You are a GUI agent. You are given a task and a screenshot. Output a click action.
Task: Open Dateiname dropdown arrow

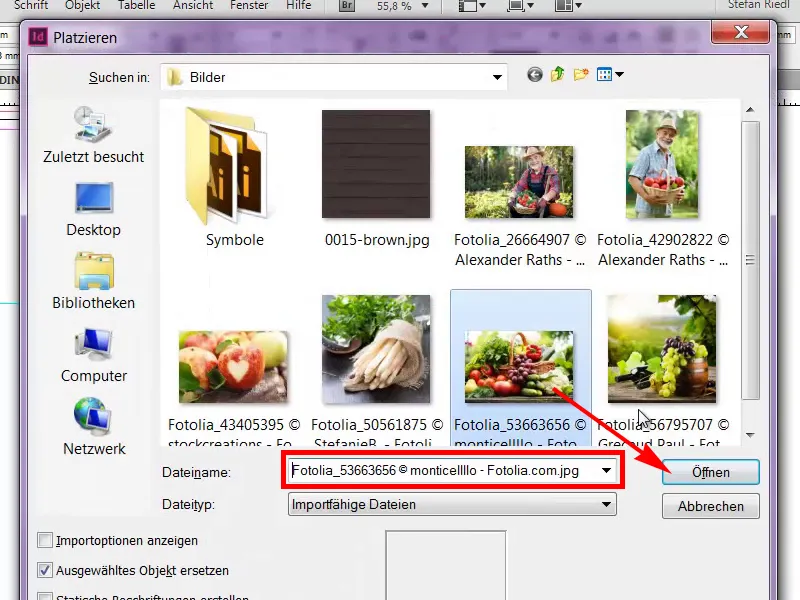[x=606, y=470]
